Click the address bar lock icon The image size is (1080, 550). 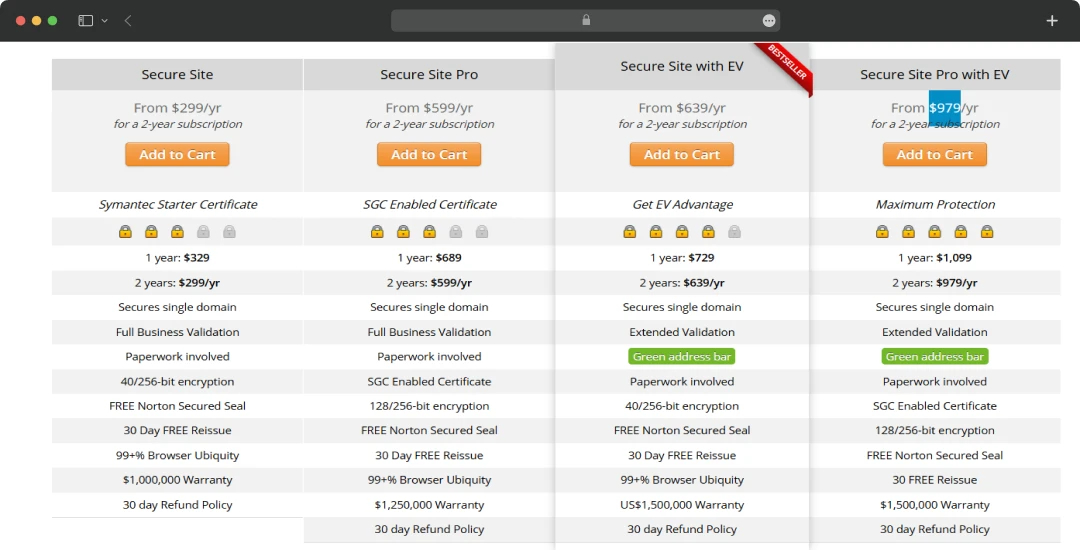coord(586,20)
